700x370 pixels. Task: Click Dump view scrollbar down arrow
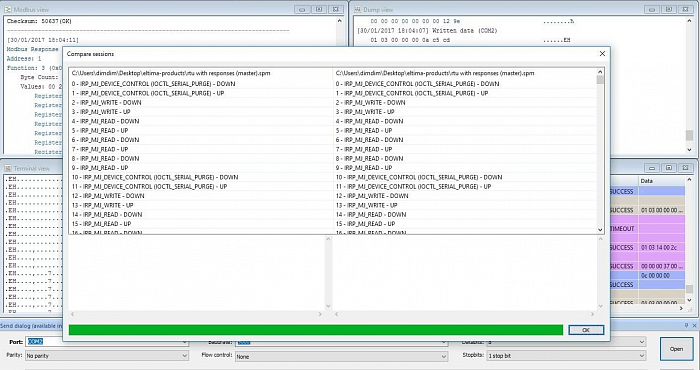(x=690, y=150)
